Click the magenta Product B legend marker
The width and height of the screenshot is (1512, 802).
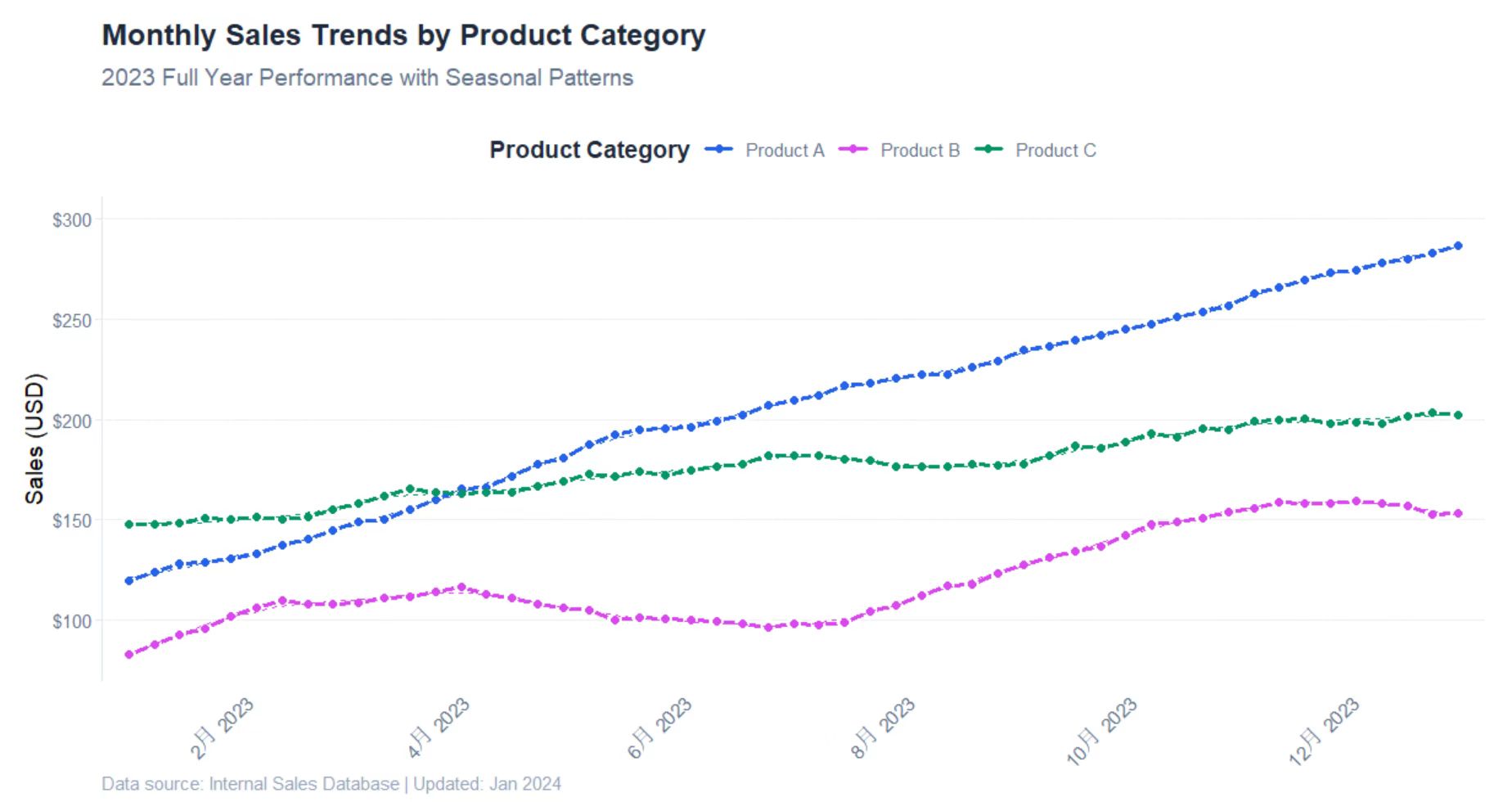(853, 150)
